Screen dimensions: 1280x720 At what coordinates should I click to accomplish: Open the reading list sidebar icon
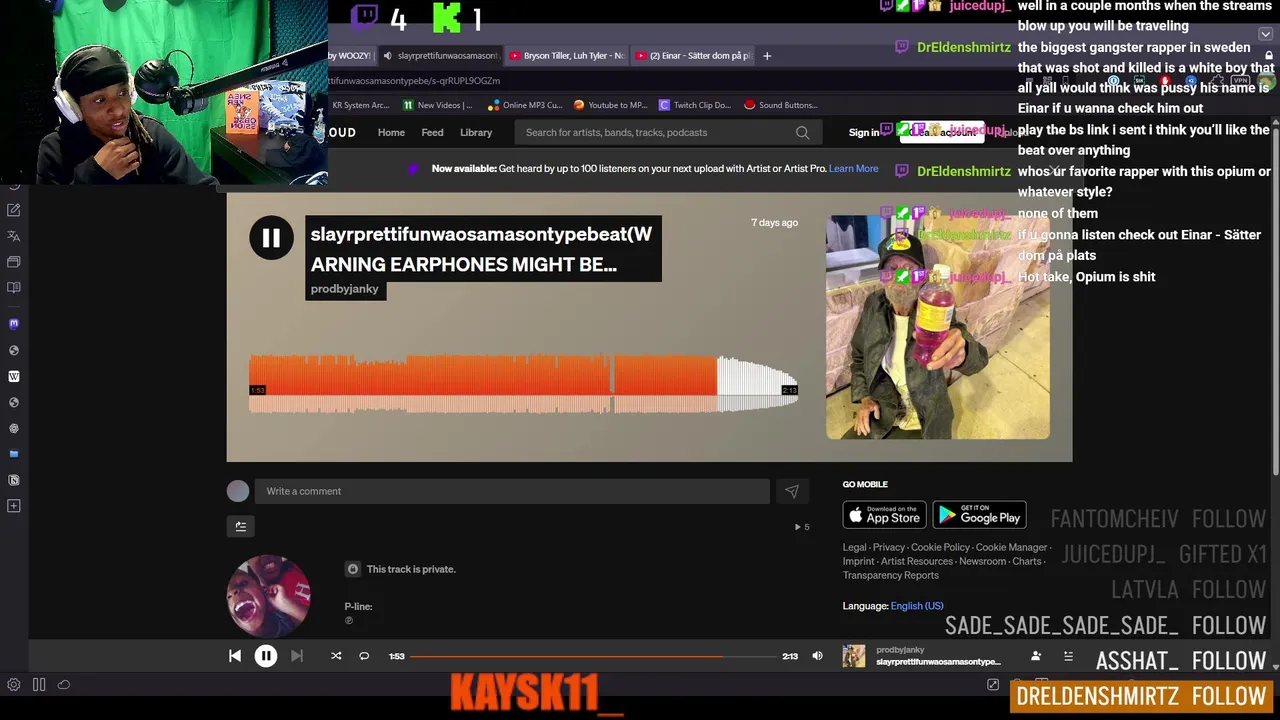tap(14, 288)
